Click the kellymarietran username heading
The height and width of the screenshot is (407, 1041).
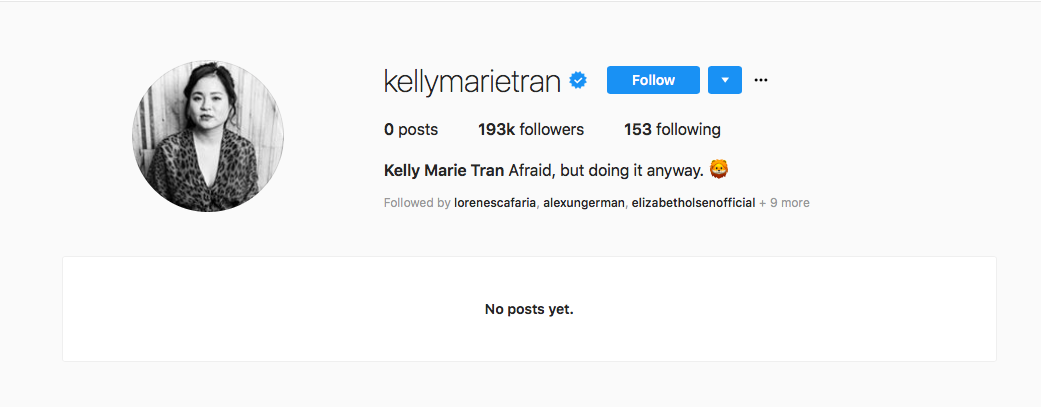pyautogui.click(x=472, y=81)
